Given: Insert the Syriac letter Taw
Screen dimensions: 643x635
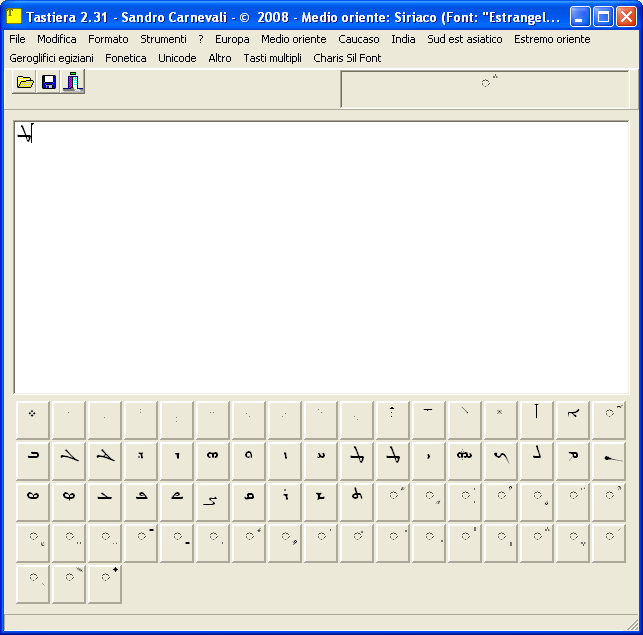Looking at the screenshot, I should coord(357,502).
